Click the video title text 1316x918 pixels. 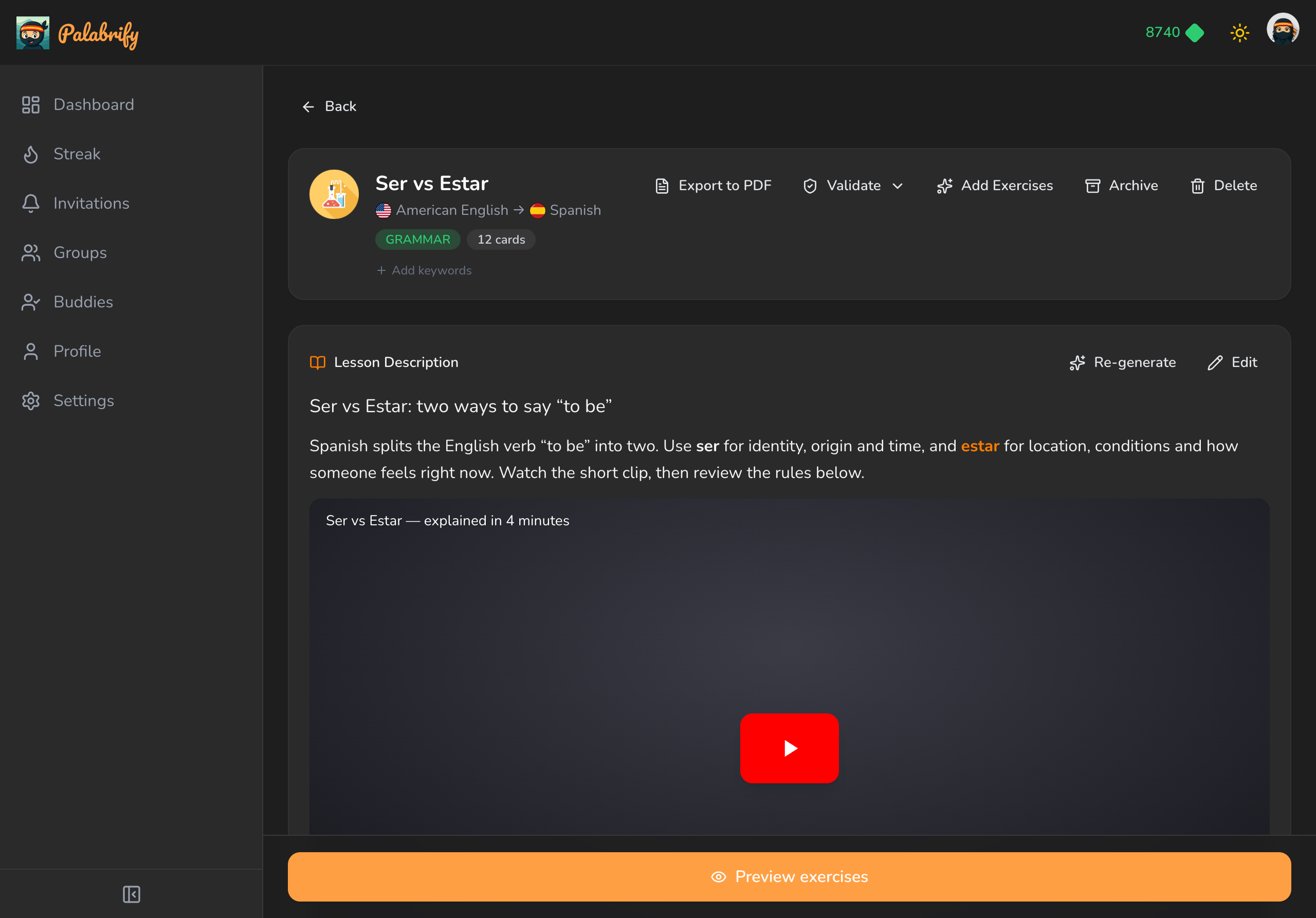(x=448, y=520)
